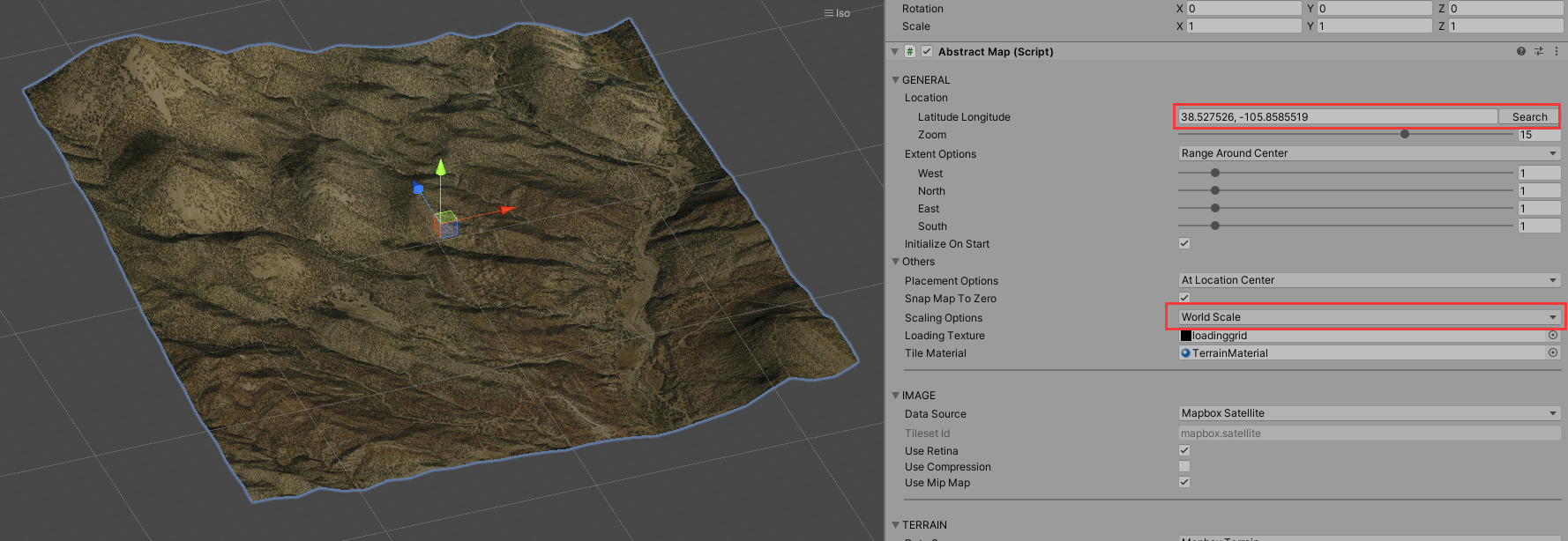
Task: Click the Rotation Z field
Action: [x=1505, y=8]
